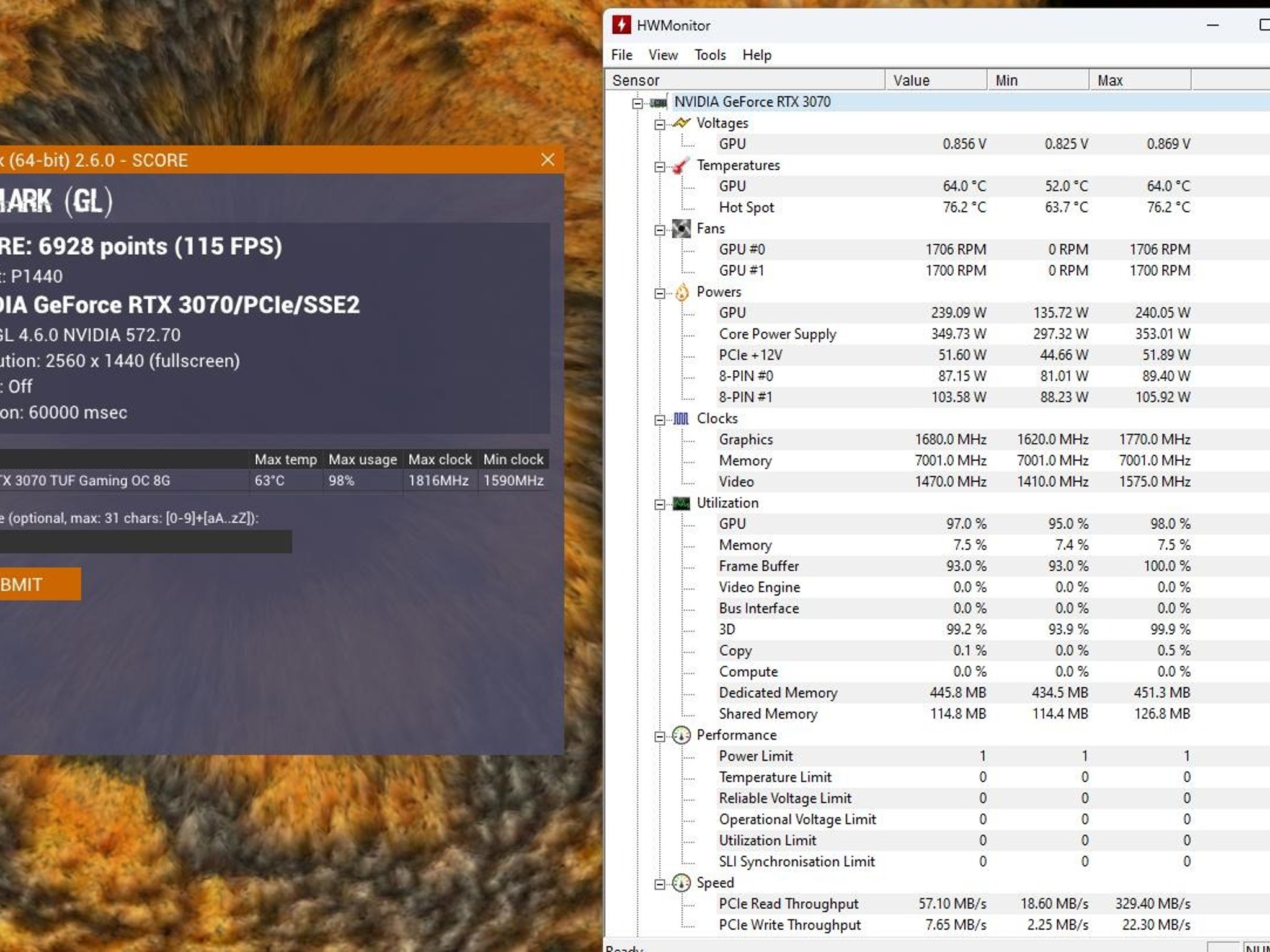Click the optional name input field in FurMark
This screenshot has height=952, width=1270.
(x=146, y=542)
